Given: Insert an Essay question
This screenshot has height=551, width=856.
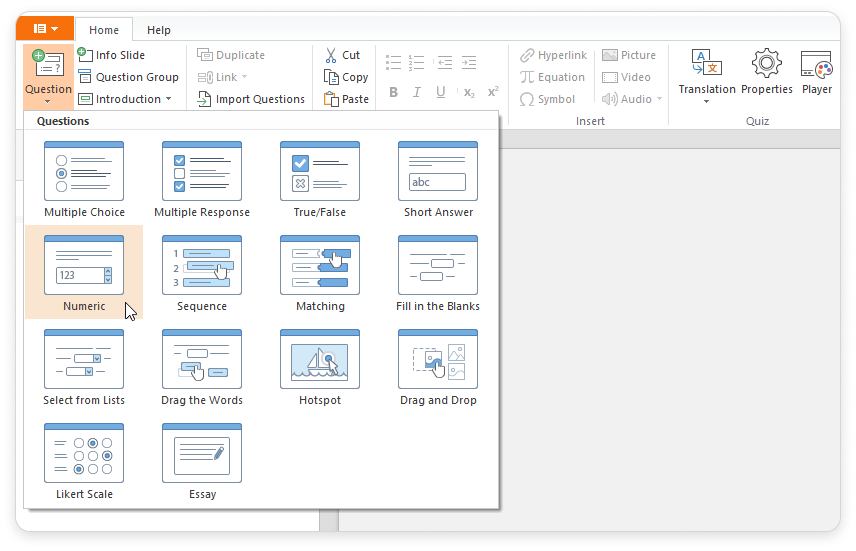Looking at the screenshot, I should pyautogui.click(x=202, y=461).
